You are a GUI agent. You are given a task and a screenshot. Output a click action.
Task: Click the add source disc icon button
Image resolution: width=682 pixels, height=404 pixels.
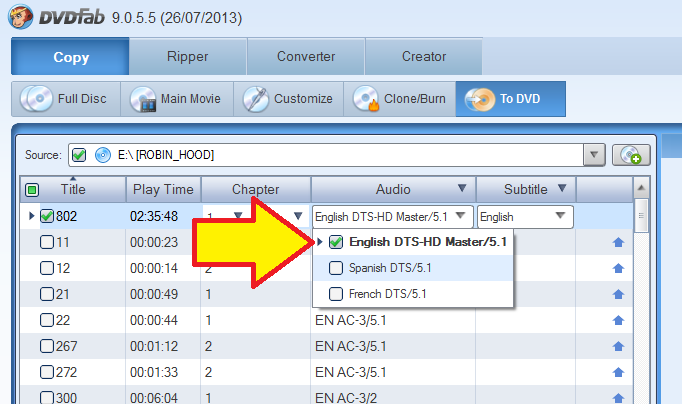[631, 155]
